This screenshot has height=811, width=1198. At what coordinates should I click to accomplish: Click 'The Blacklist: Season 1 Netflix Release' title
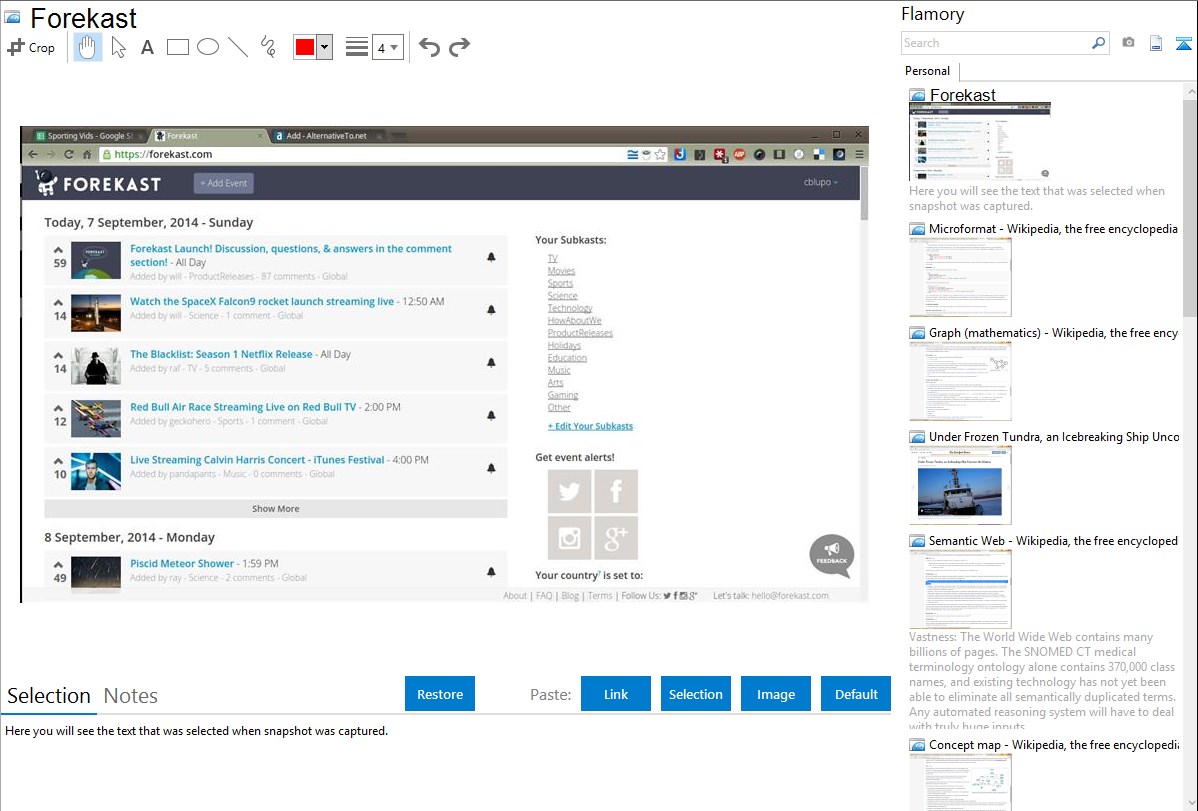[x=221, y=355]
